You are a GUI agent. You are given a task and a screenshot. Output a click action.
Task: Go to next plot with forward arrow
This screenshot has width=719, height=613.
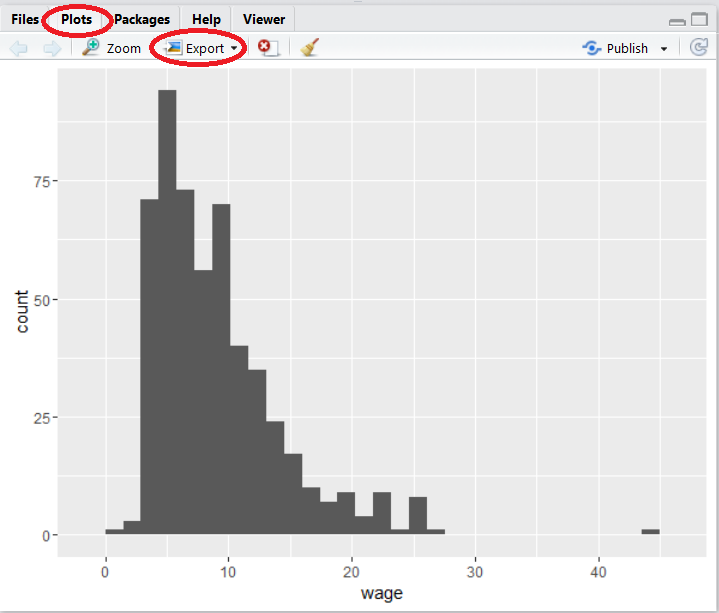click(x=52, y=48)
